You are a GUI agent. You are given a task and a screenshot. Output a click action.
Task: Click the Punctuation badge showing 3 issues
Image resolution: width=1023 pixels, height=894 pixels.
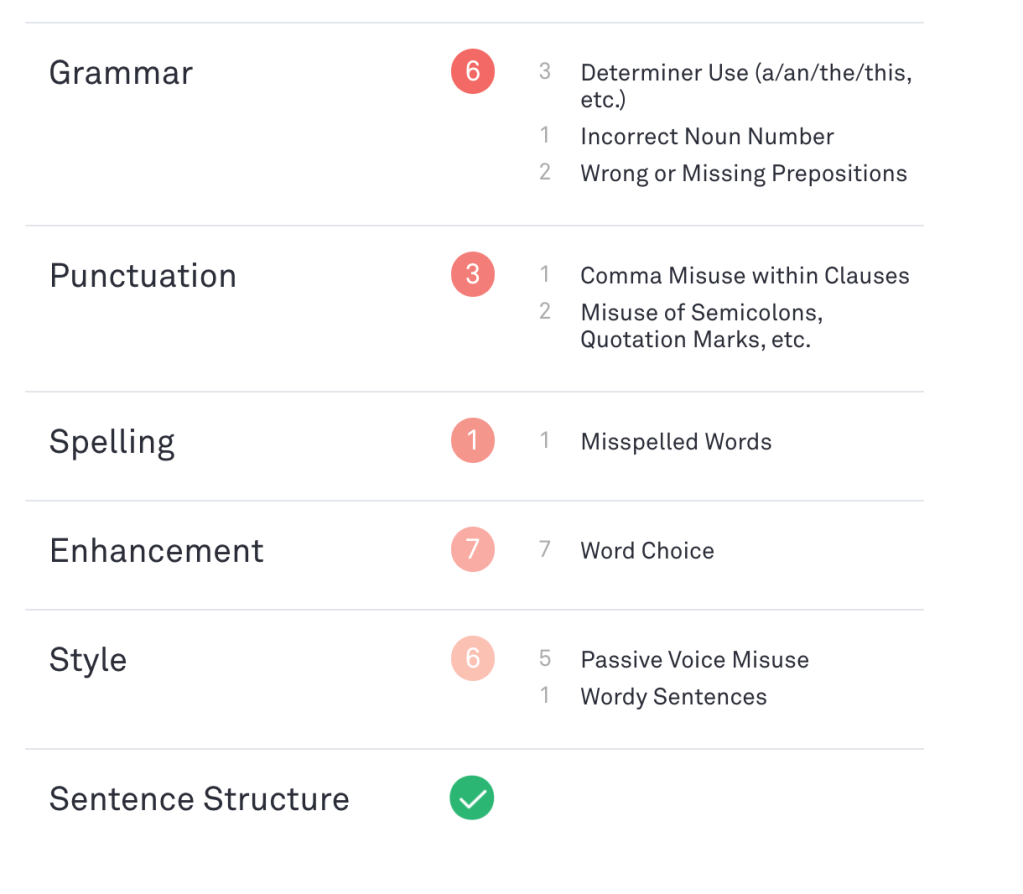pyautogui.click(x=473, y=276)
